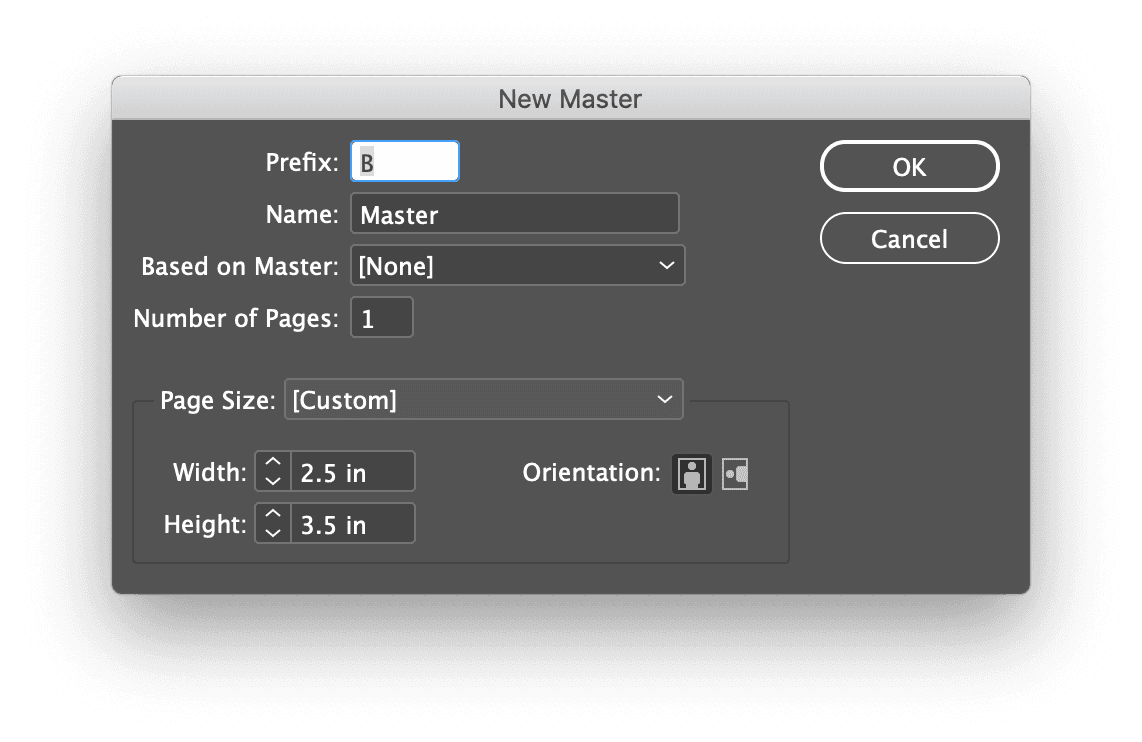Decrease Width with the down arrow
1142x742 pixels.
(273, 481)
